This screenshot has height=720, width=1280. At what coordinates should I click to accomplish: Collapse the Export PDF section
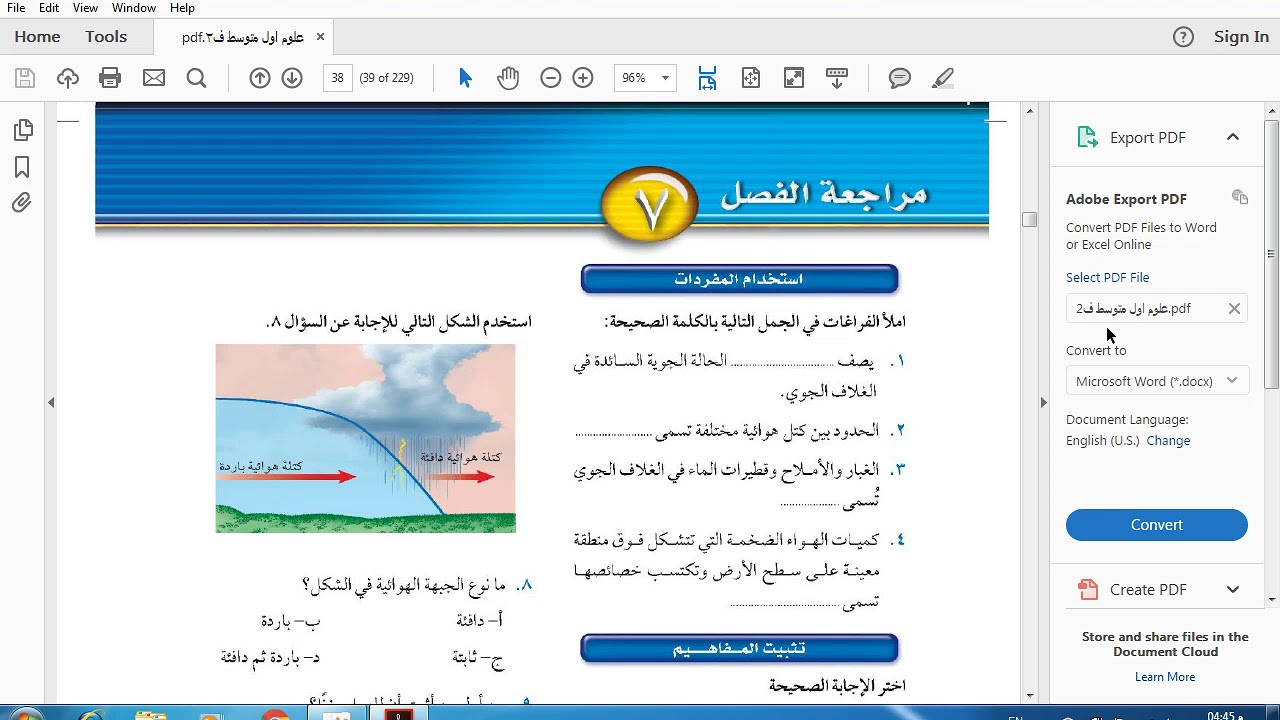pos(1233,137)
